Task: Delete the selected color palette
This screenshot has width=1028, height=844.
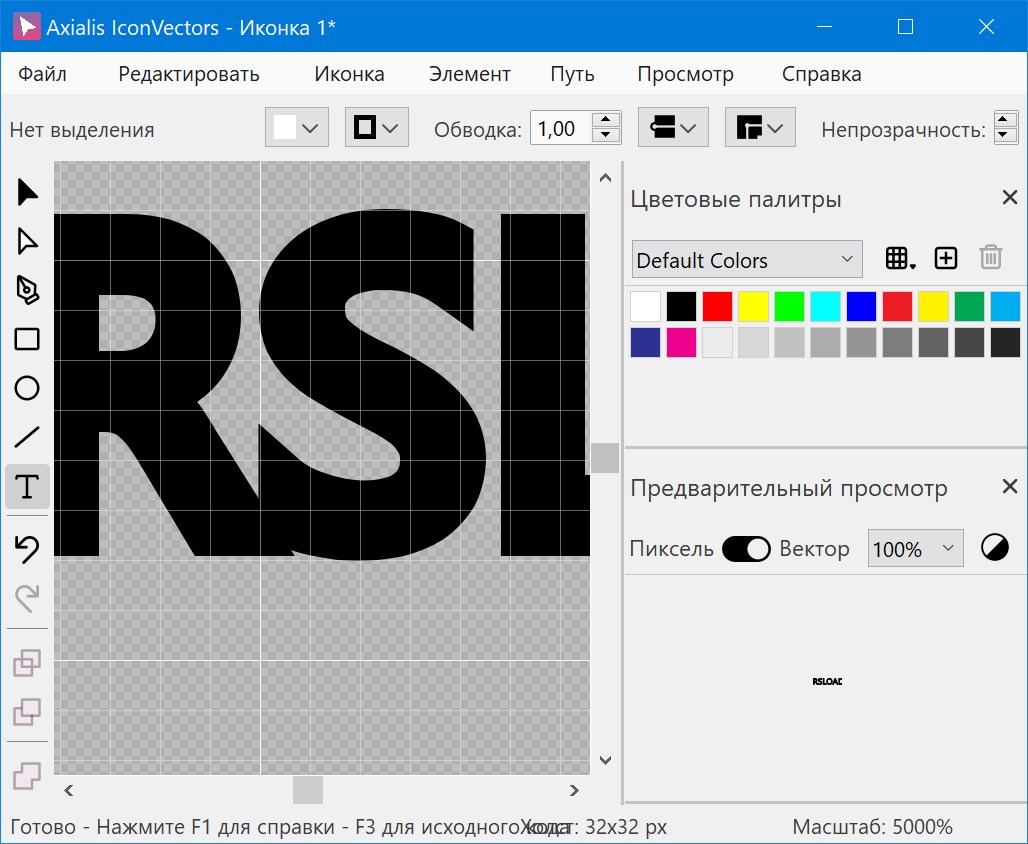Action: [x=991, y=258]
